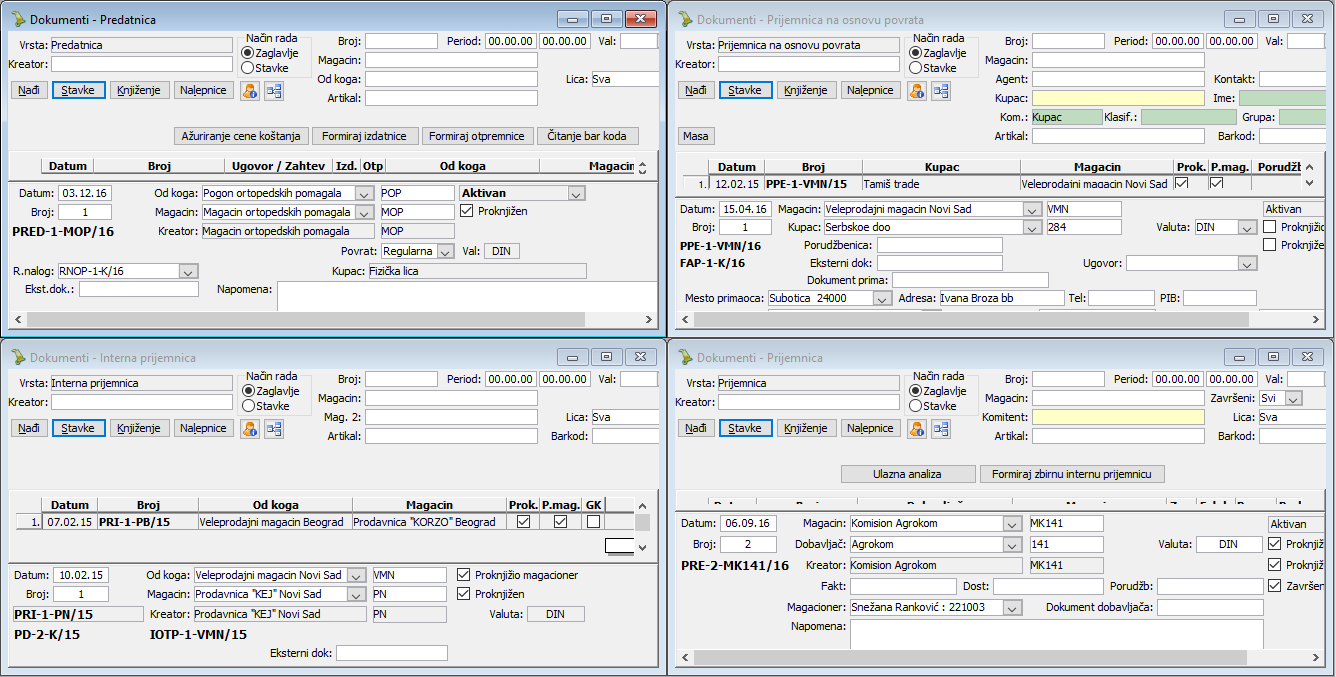Untick Proknjižen checkbox in Predatnica window
The width and height of the screenshot is (1336, 677).
(x=467, y=211)
